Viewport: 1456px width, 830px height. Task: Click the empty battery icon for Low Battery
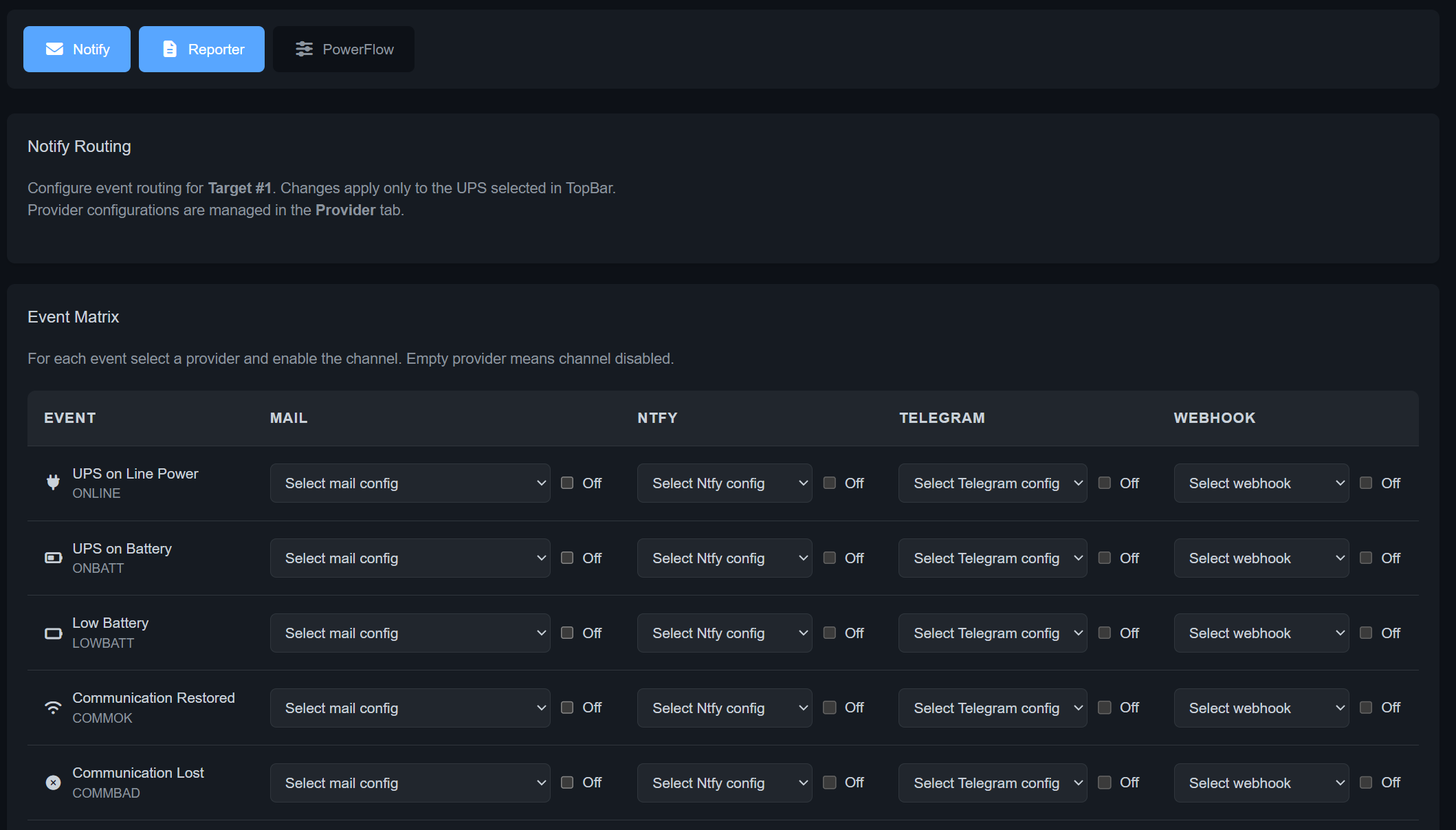53,633
